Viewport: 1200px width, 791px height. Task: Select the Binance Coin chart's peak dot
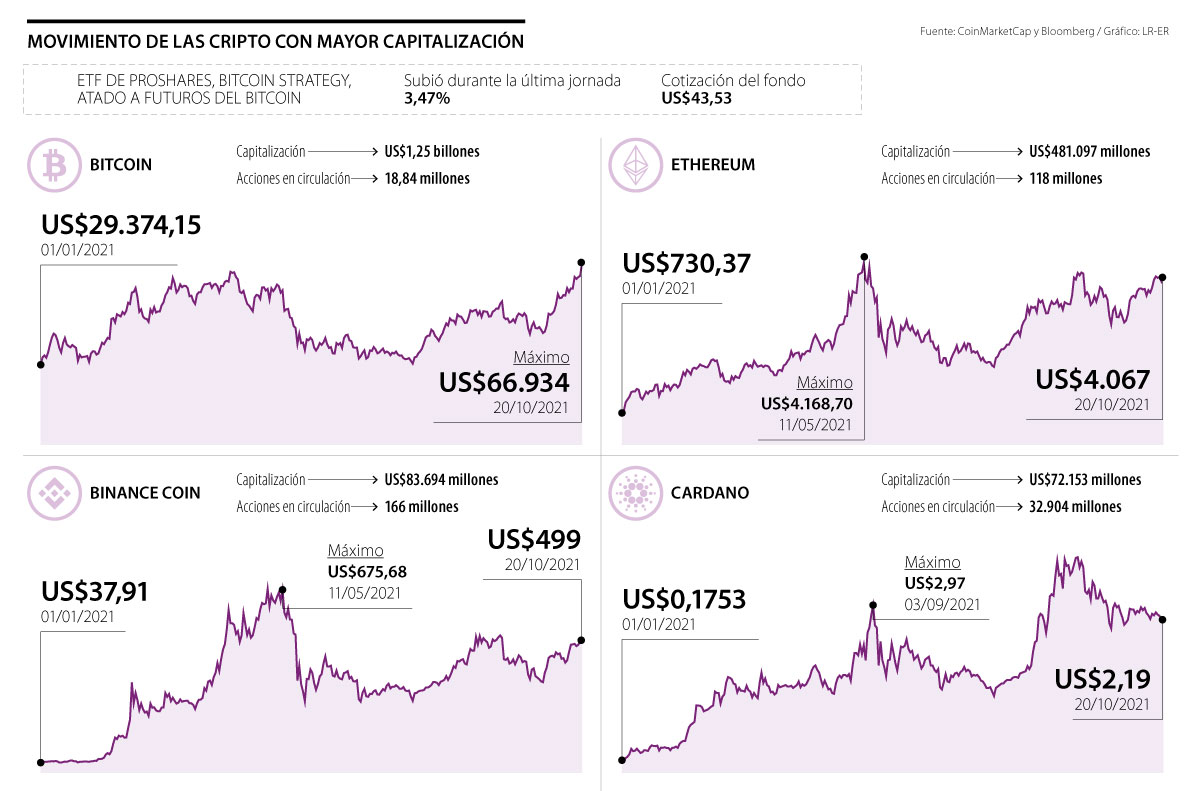(x=283, y=590)
